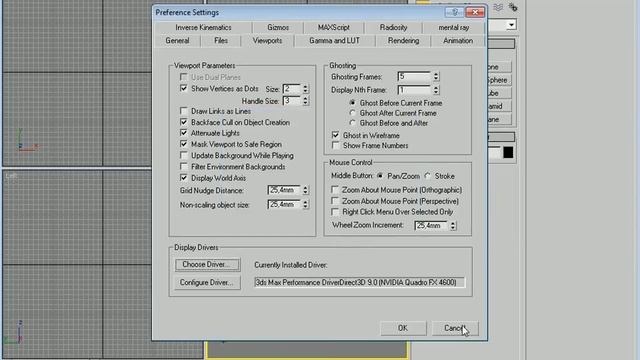Click the help question mark button
Screen dimensions: 640x360
pyautogui.click(x=454, y=12)
